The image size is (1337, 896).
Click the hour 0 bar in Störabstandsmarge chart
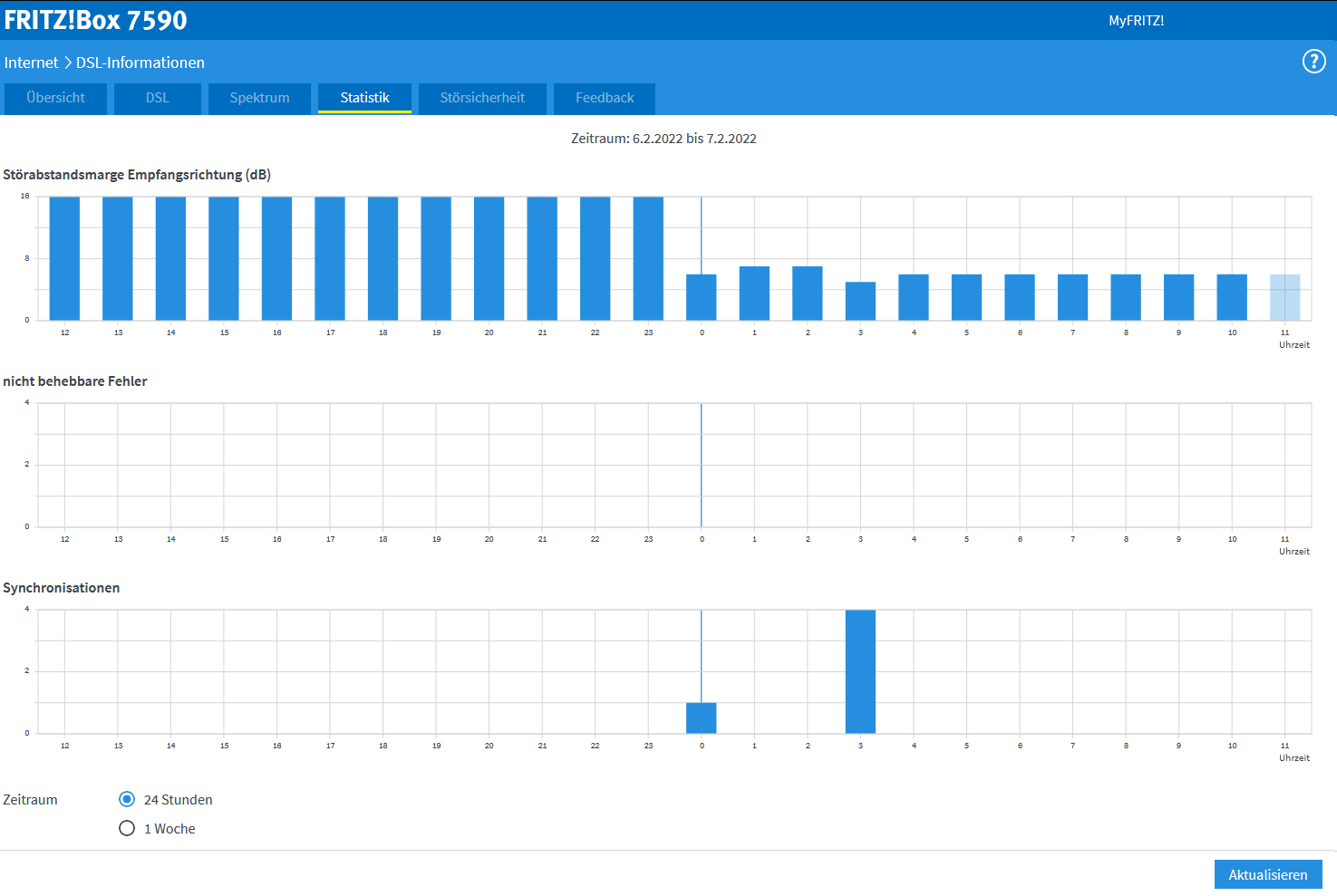(702, 297)
